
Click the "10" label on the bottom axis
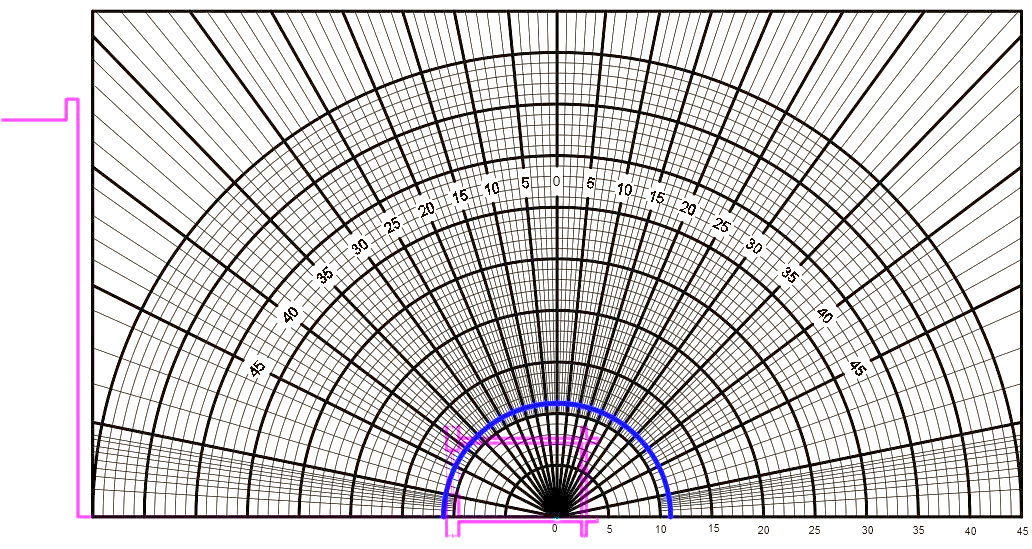click(x=661, y=529)
